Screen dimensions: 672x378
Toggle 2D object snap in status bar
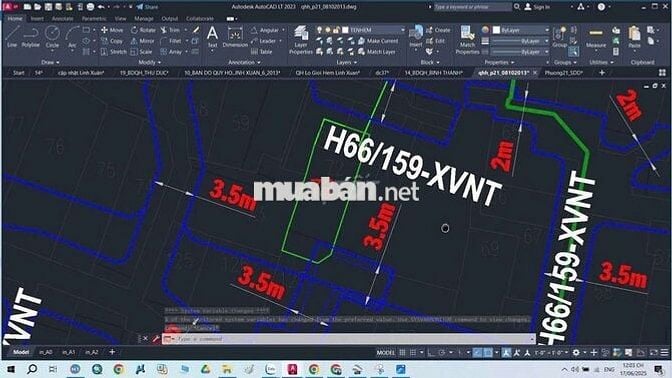(488, 353)
